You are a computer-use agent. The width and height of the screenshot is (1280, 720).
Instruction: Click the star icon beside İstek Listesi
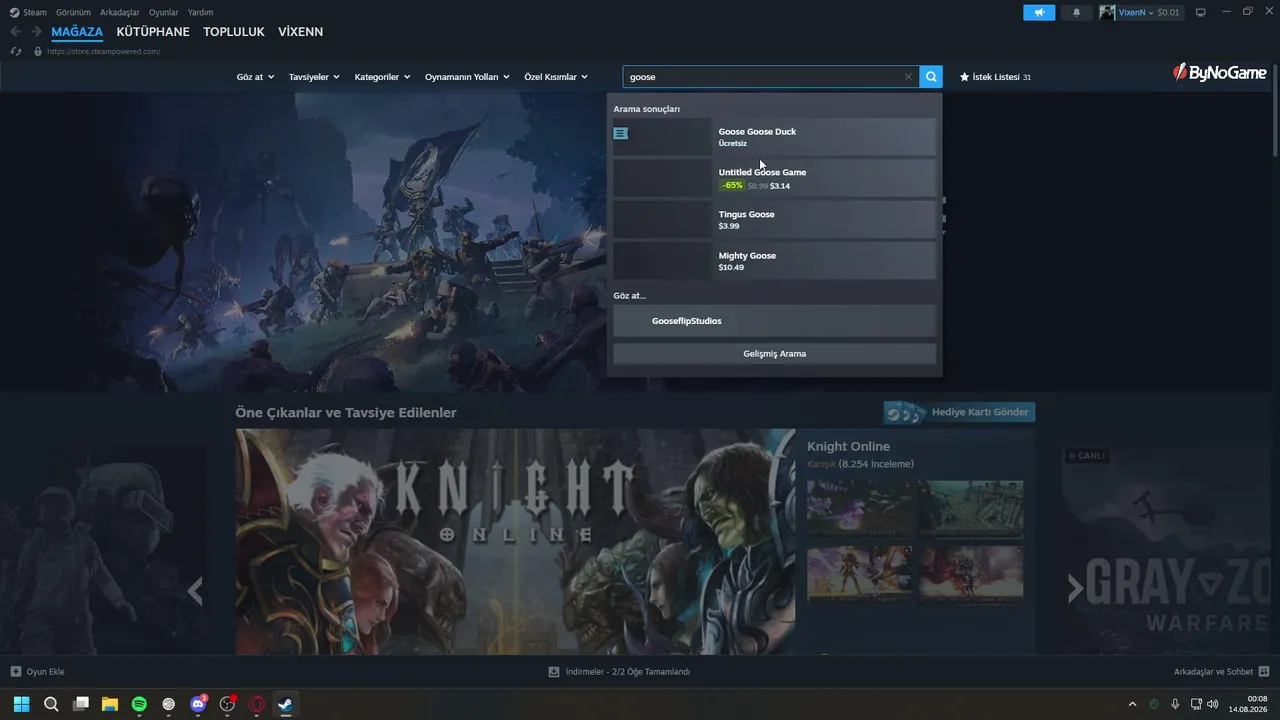(x=964, y=77)
